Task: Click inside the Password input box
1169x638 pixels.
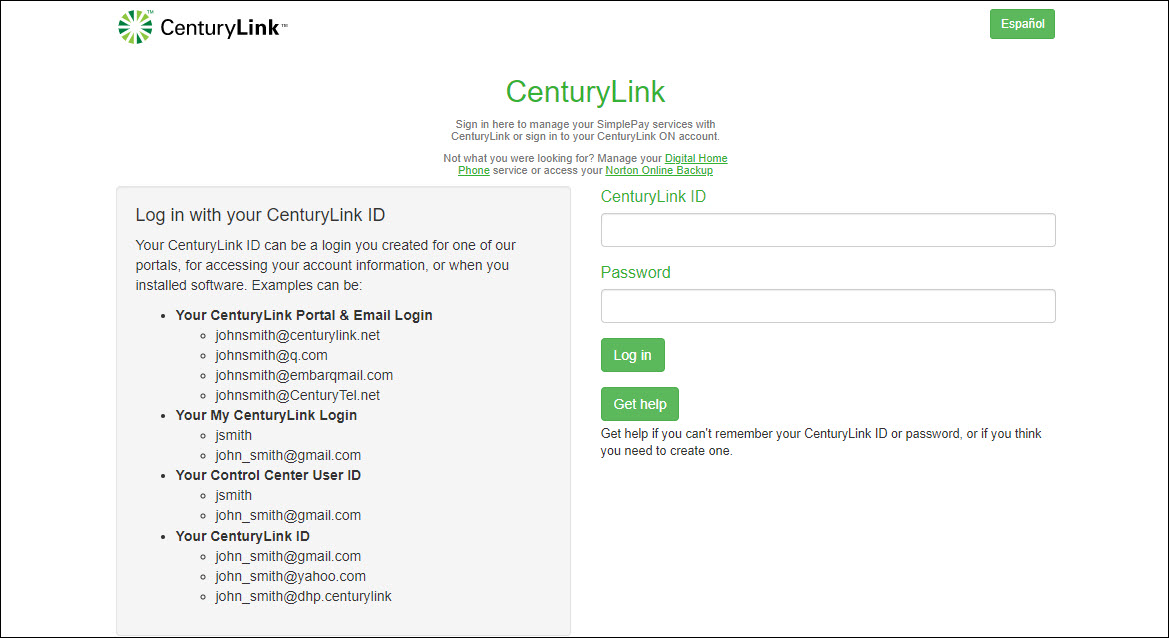Action: 827,306
